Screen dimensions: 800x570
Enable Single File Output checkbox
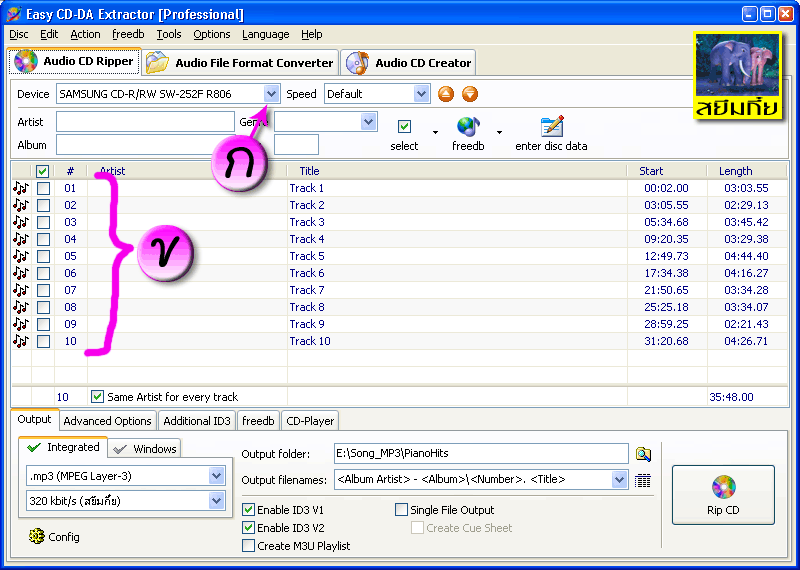tap(402, 509)
